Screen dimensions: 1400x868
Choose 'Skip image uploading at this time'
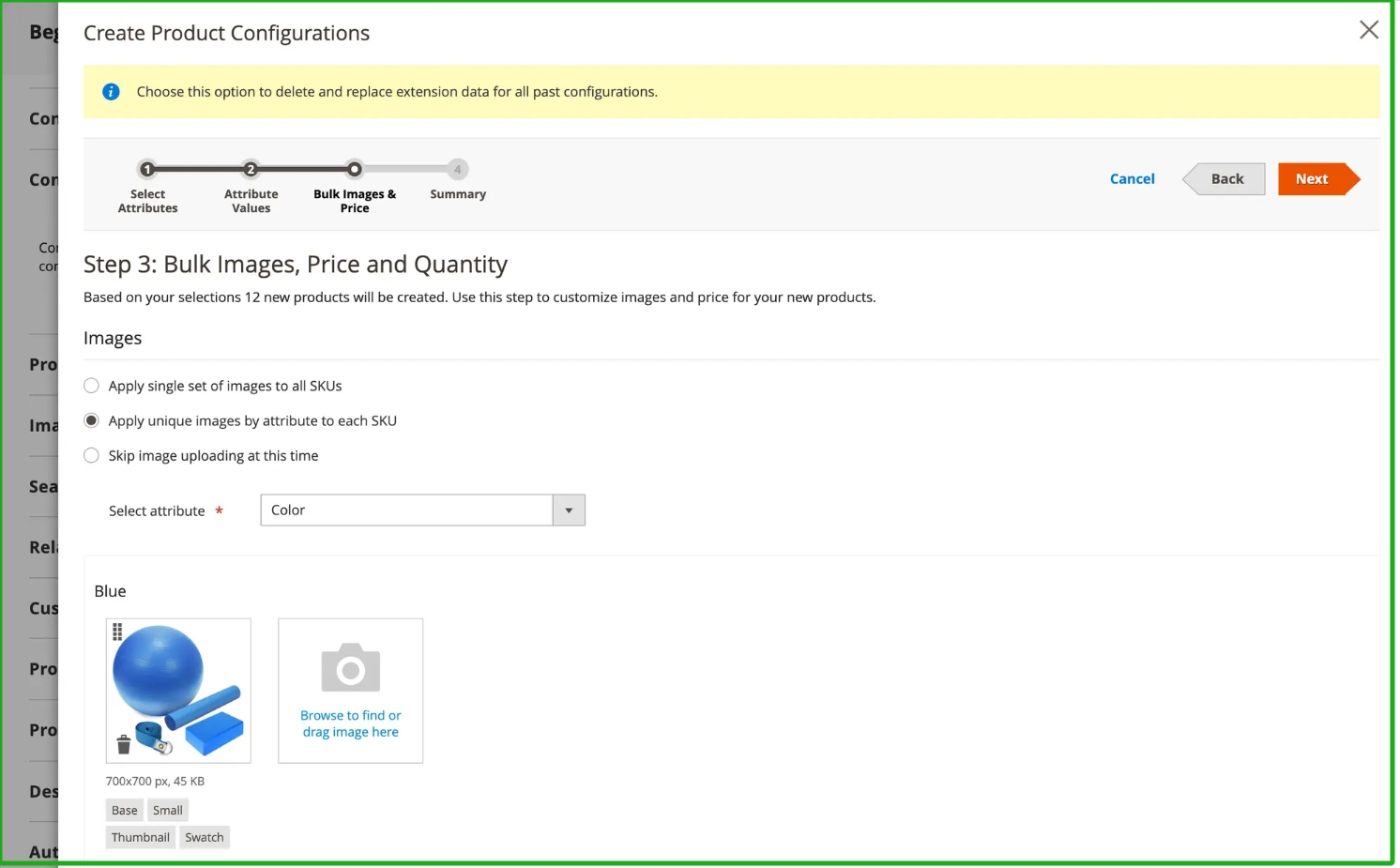(x=91, y=456)
